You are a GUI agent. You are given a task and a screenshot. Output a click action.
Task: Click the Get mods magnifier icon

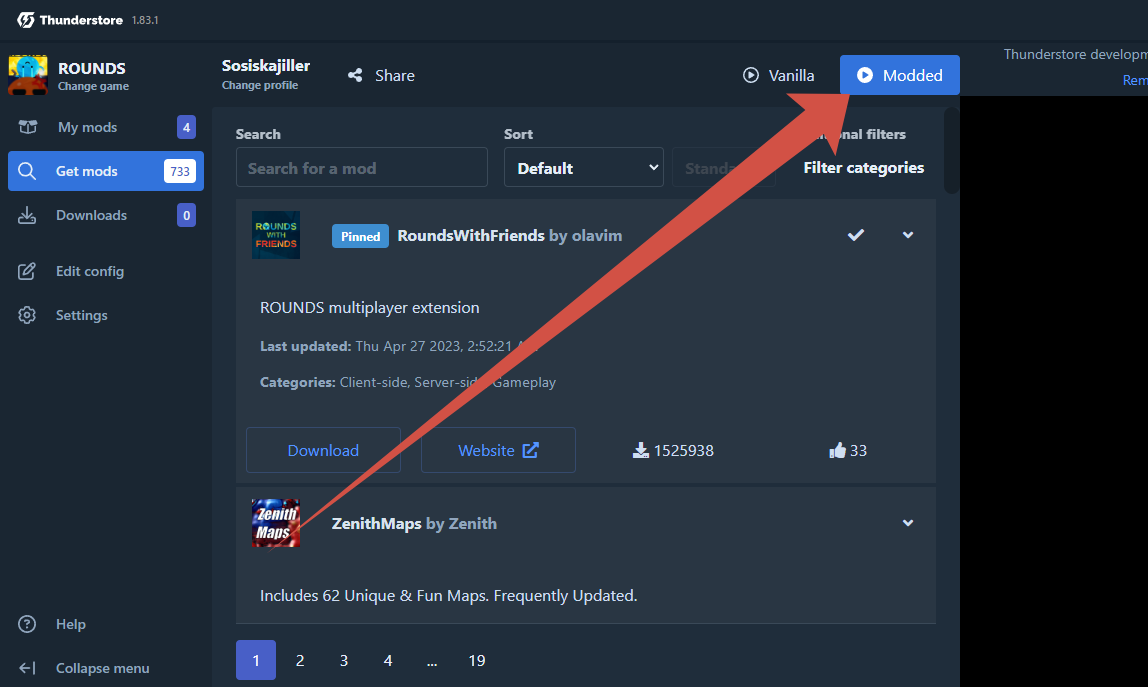[x=27, y=171]
